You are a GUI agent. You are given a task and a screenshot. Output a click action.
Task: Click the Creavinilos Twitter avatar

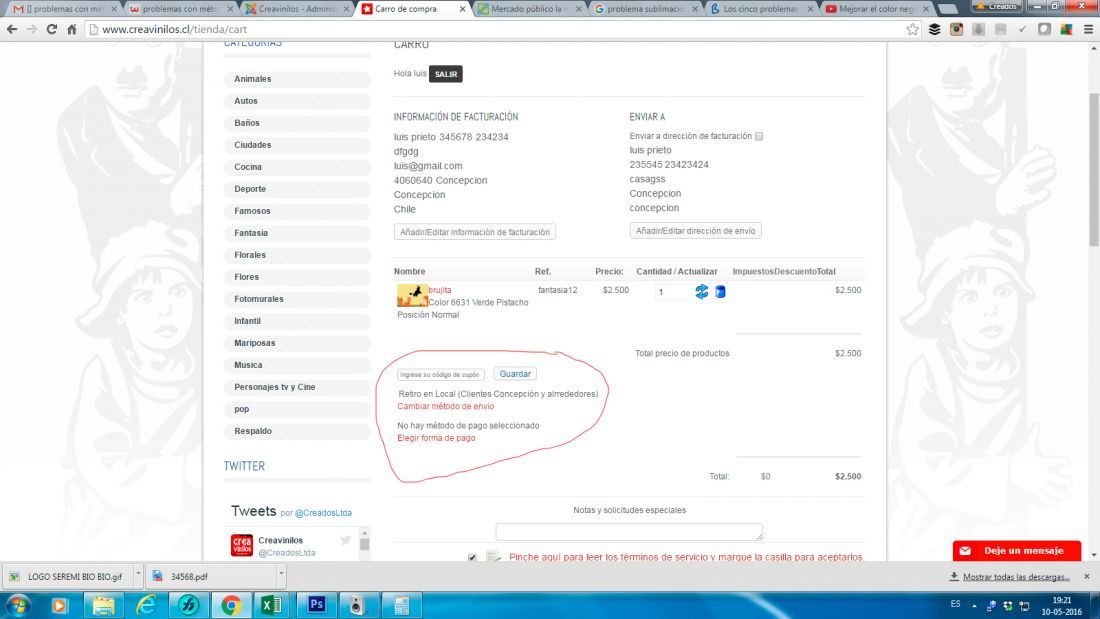point(242,545)
